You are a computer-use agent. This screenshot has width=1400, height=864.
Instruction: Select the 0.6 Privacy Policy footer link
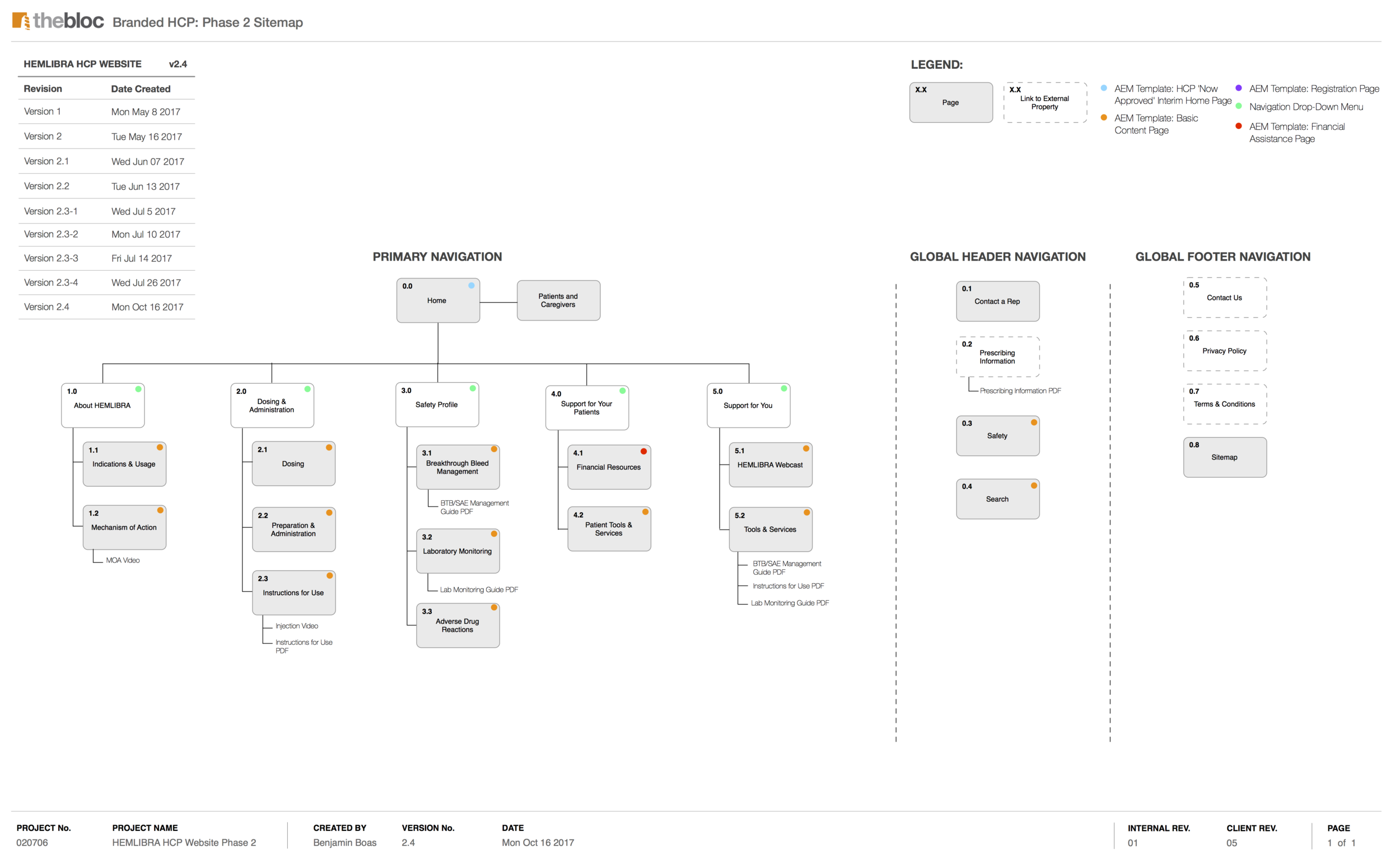(x=1225, y=351)
